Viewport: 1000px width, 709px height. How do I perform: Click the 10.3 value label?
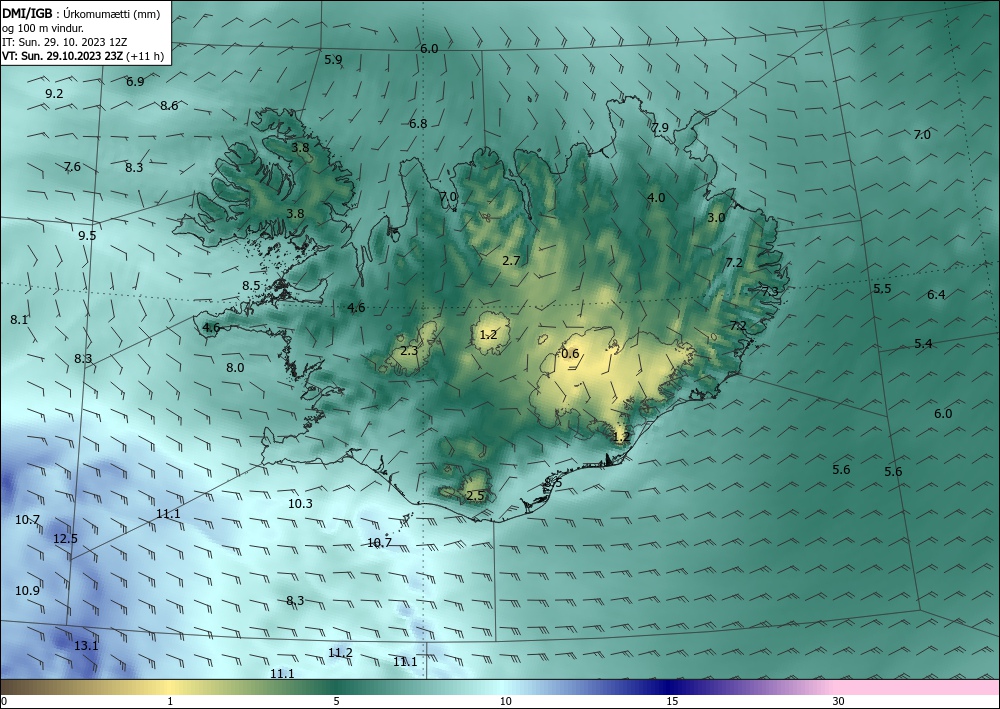(300, 504)
